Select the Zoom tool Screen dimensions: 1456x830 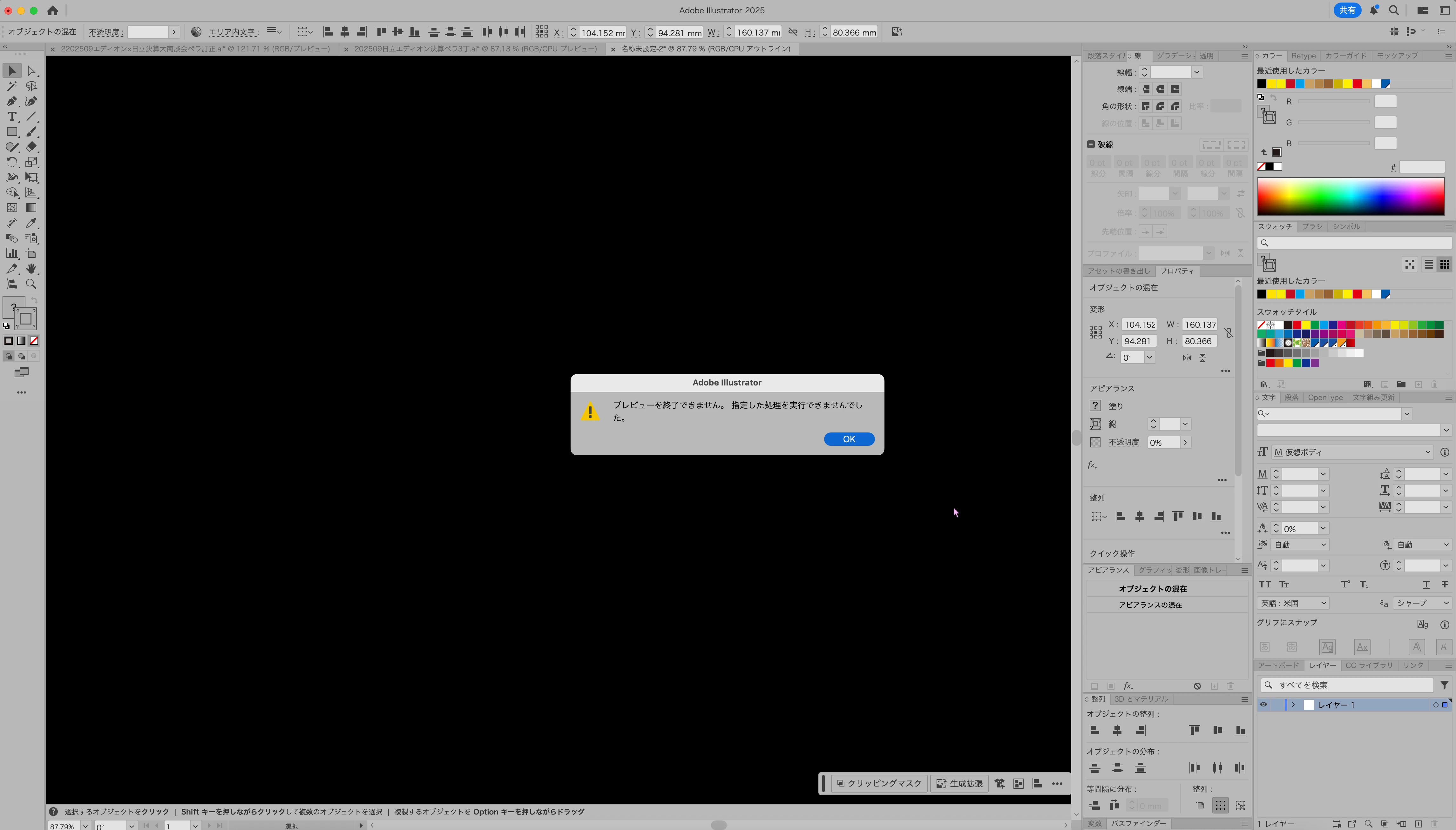pos(31,284)
